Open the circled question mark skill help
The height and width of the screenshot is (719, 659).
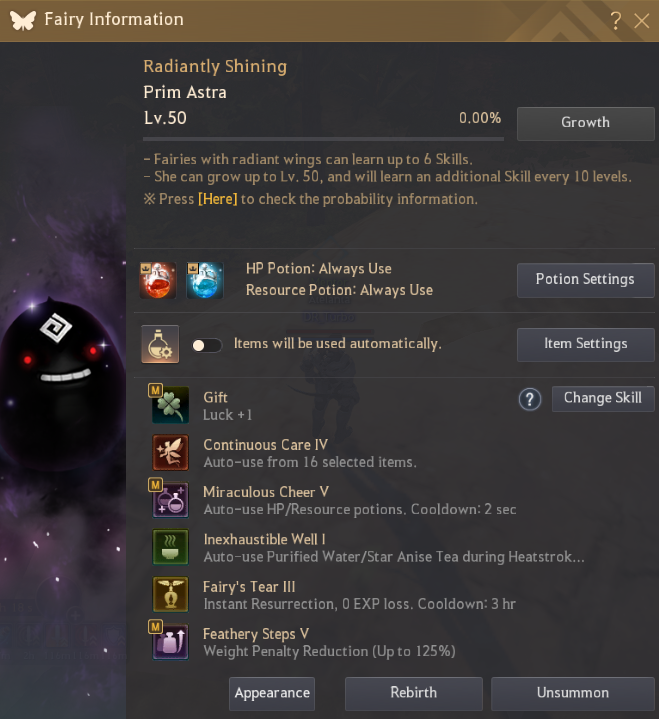click(530, 399)
